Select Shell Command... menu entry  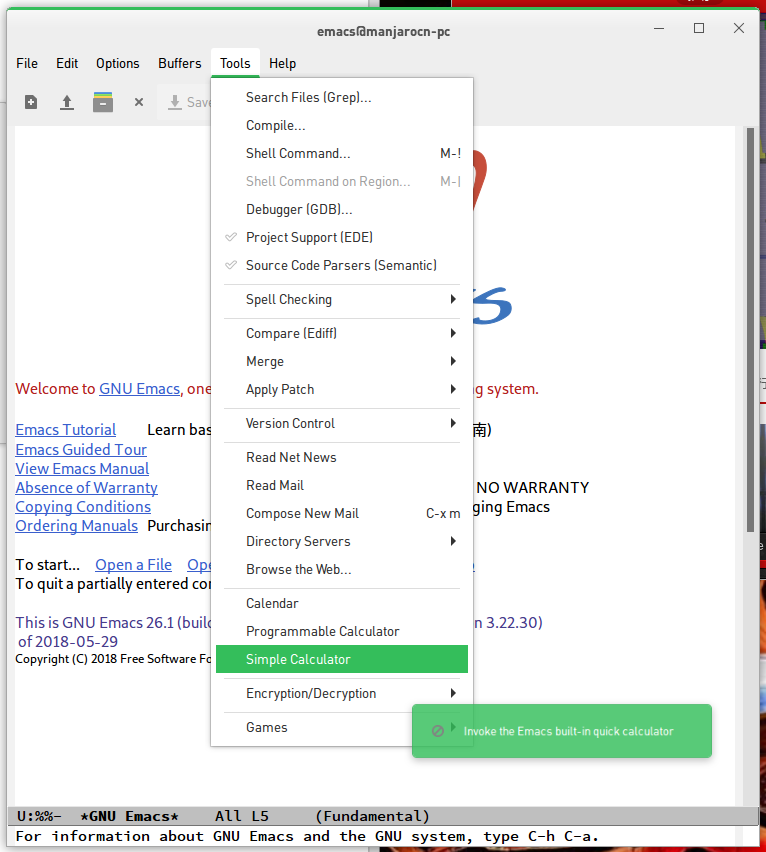342,154
